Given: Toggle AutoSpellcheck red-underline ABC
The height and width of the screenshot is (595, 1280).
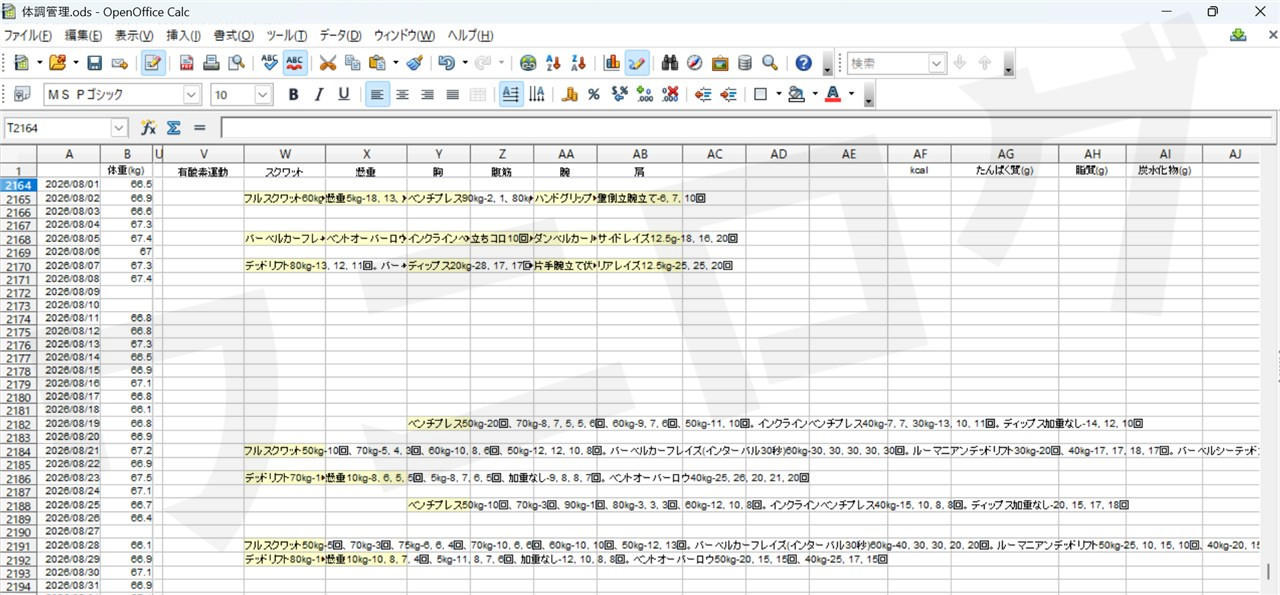Looking at the screenshot, I should coord(294,63).
